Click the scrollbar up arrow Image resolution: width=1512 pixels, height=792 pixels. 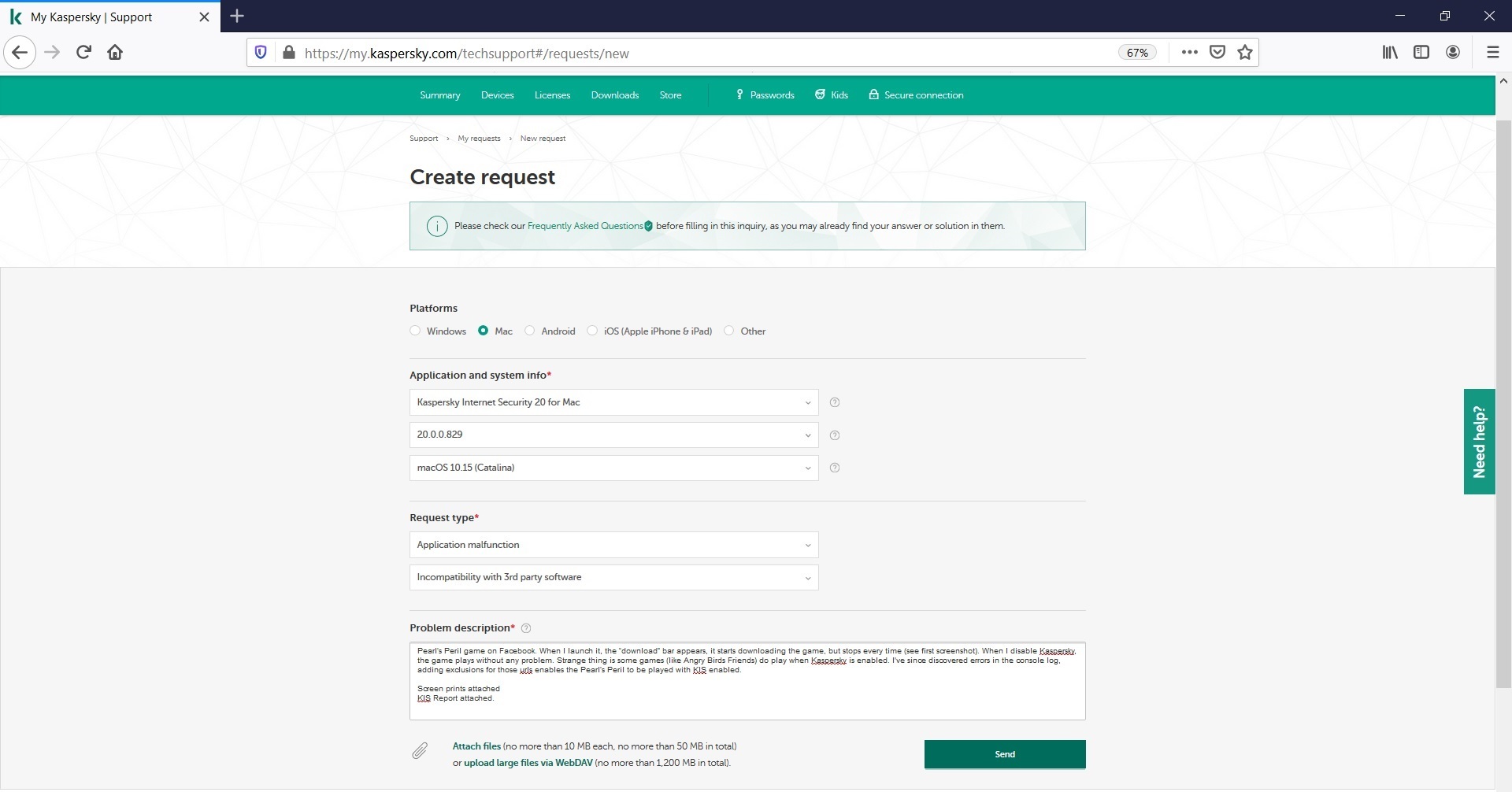pos(1503,81)
